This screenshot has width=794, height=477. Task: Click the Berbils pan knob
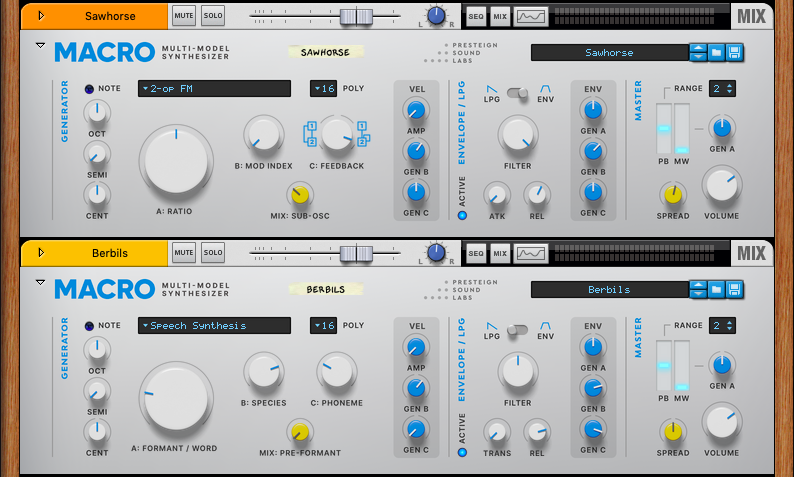436,253
